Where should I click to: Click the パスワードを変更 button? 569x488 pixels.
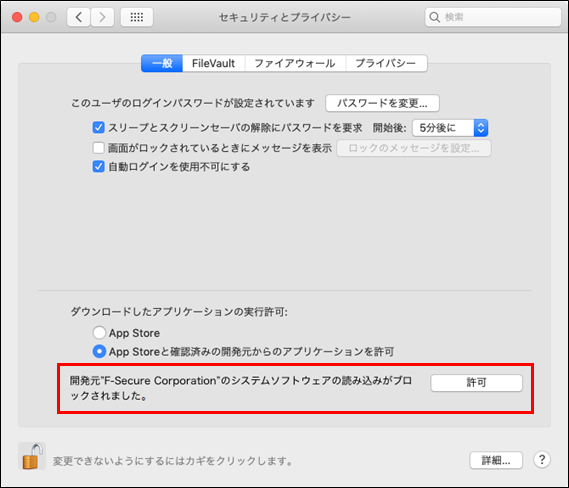(x=382, y=103)
